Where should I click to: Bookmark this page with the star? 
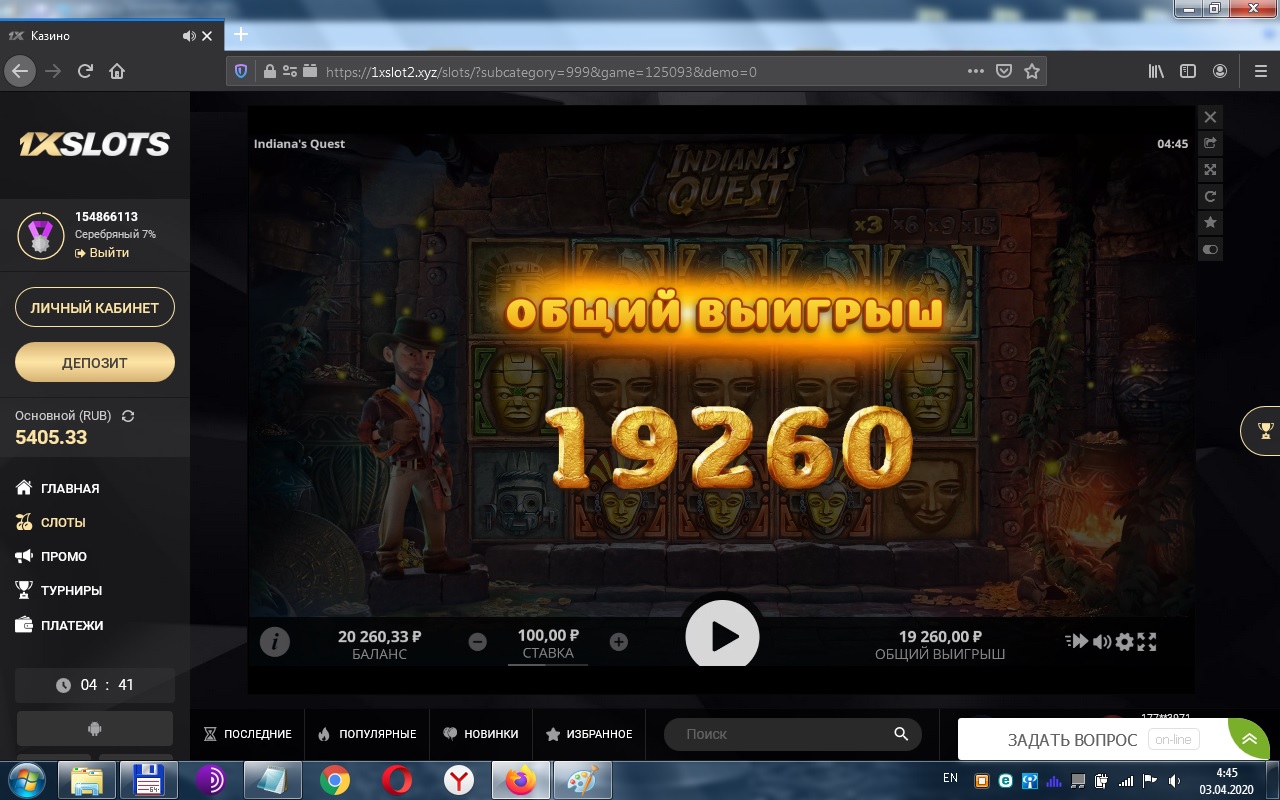click(x=1032, y=71)
